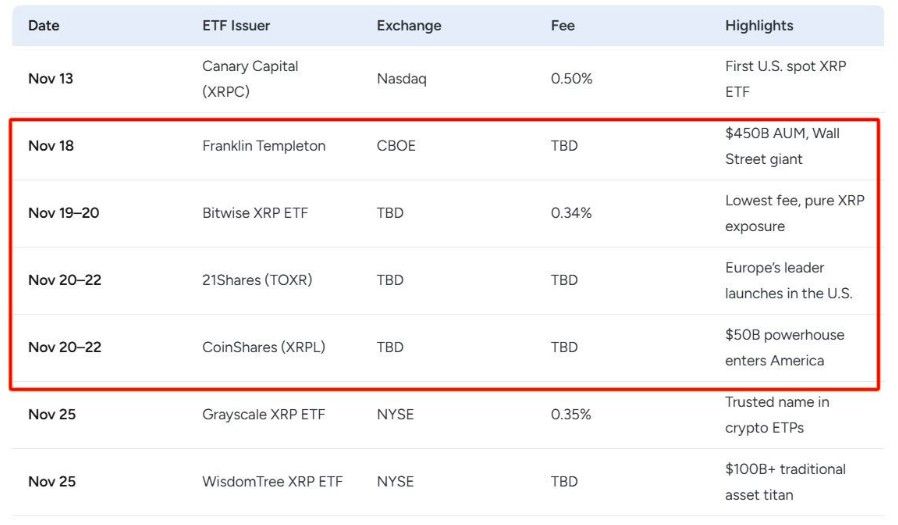Click the WisdomTree XRP ETF entry
Viewport: 898px width, 525px height.
(x=272, y=481)
